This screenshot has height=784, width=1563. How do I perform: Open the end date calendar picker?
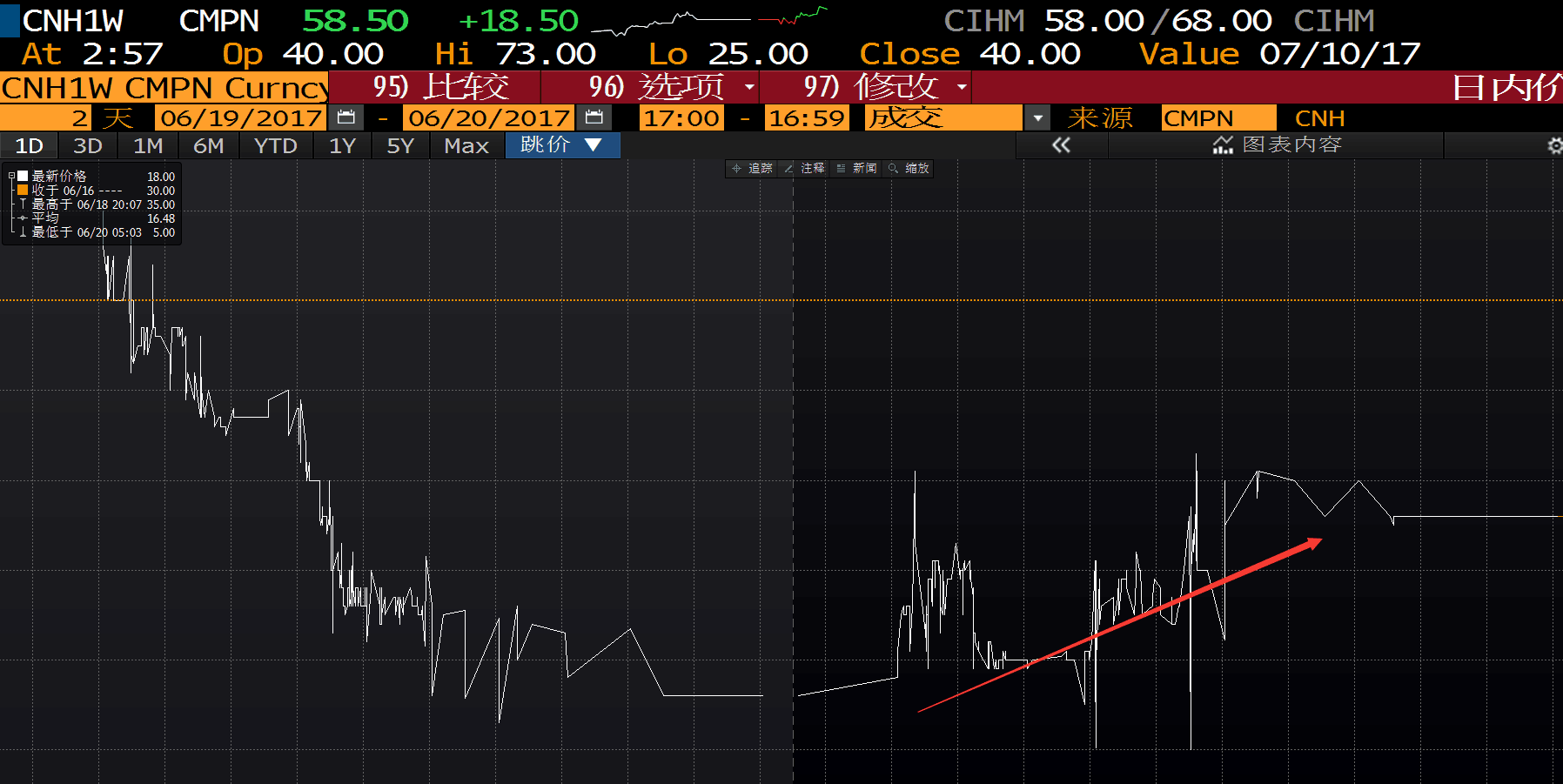(x=594, y=117)
